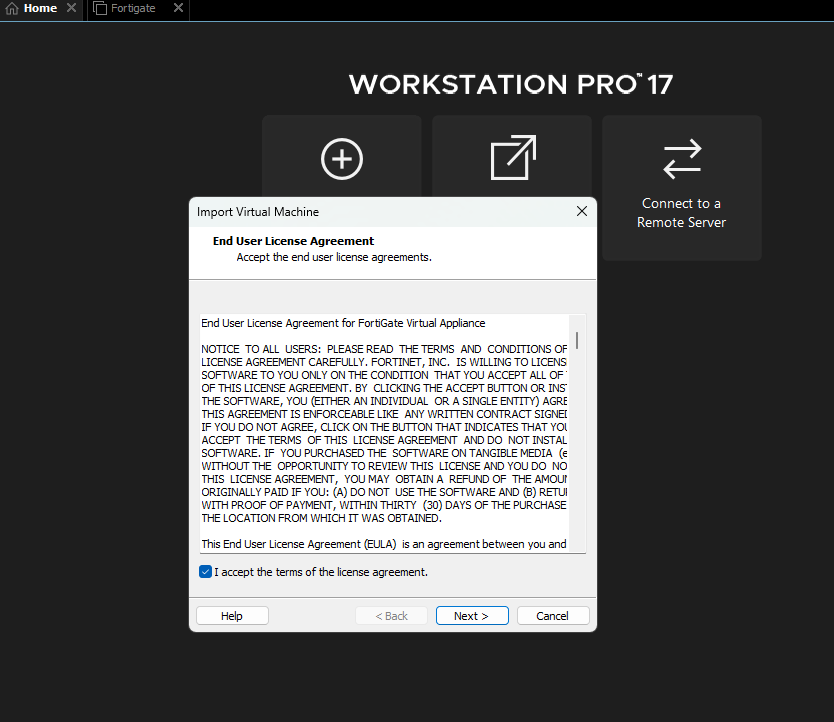Image resolution: width=834 pixels, height=722 pixels.
Task: Uncheck I accept the terms checkbox
Action: (205, 571)
